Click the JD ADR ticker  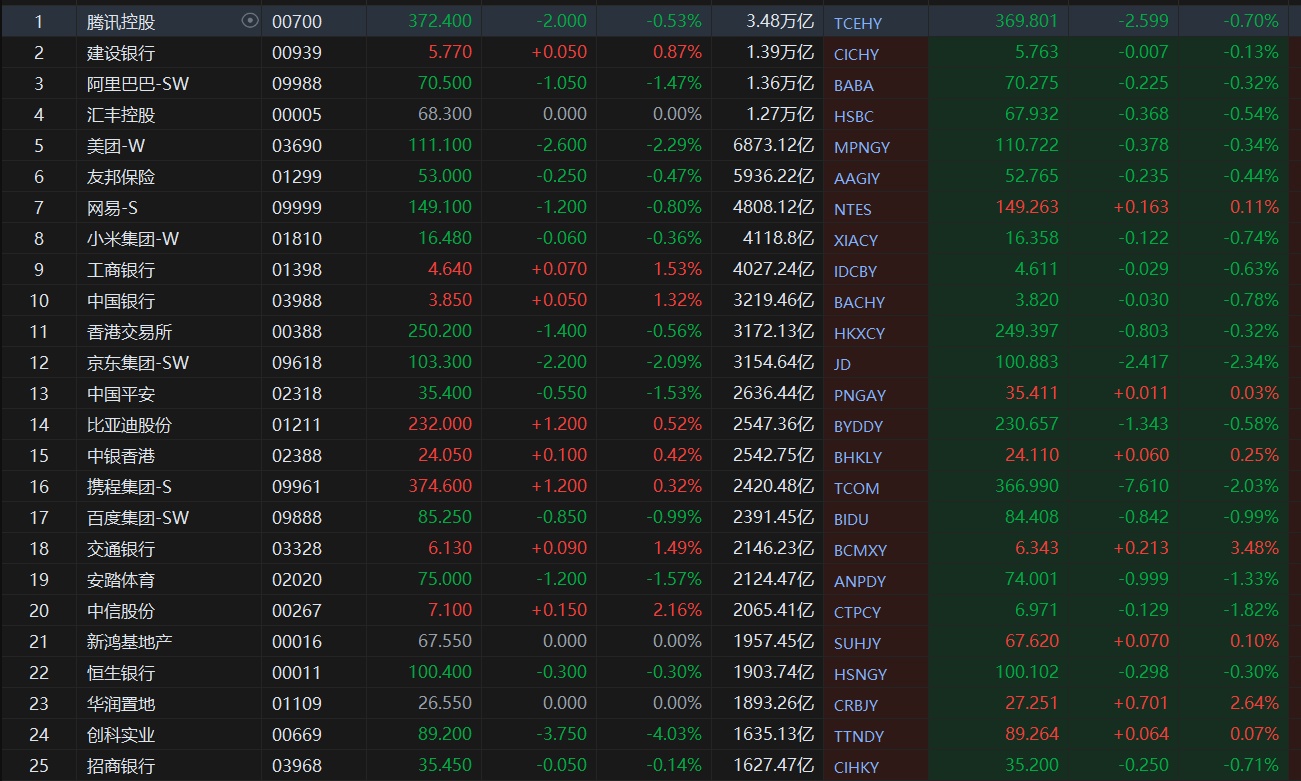843,364
